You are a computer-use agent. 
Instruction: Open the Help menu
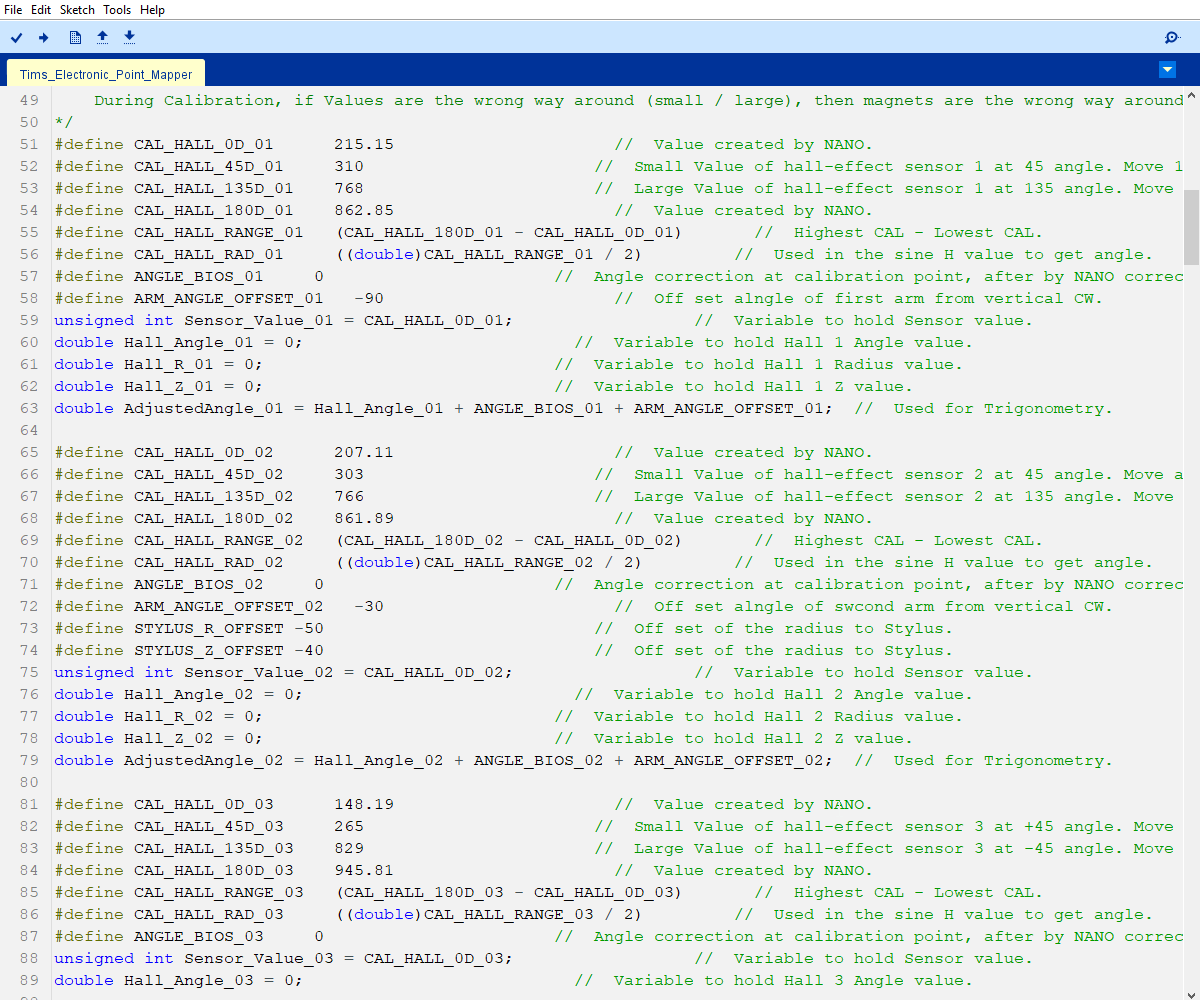pos(152,9)
